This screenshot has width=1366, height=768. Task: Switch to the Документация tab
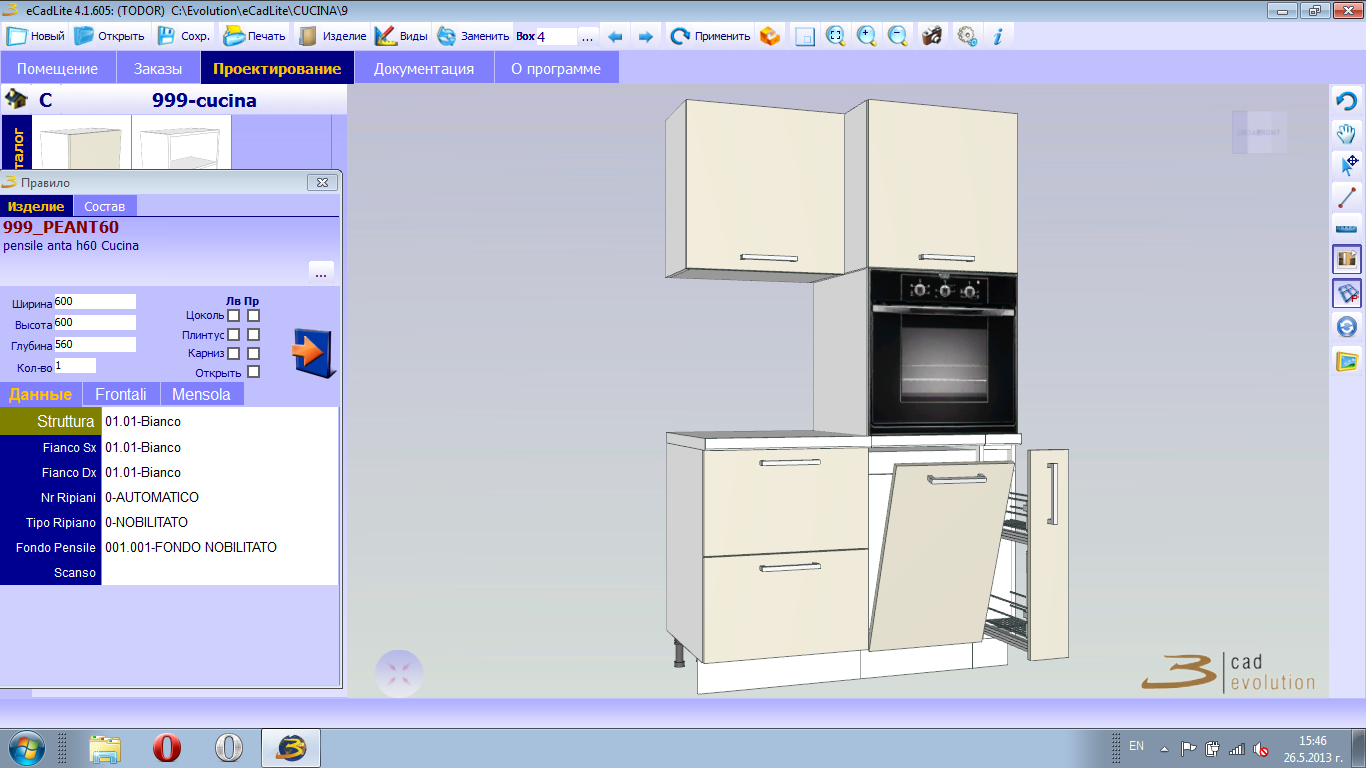pyautogui.click(x=423, y=69)
